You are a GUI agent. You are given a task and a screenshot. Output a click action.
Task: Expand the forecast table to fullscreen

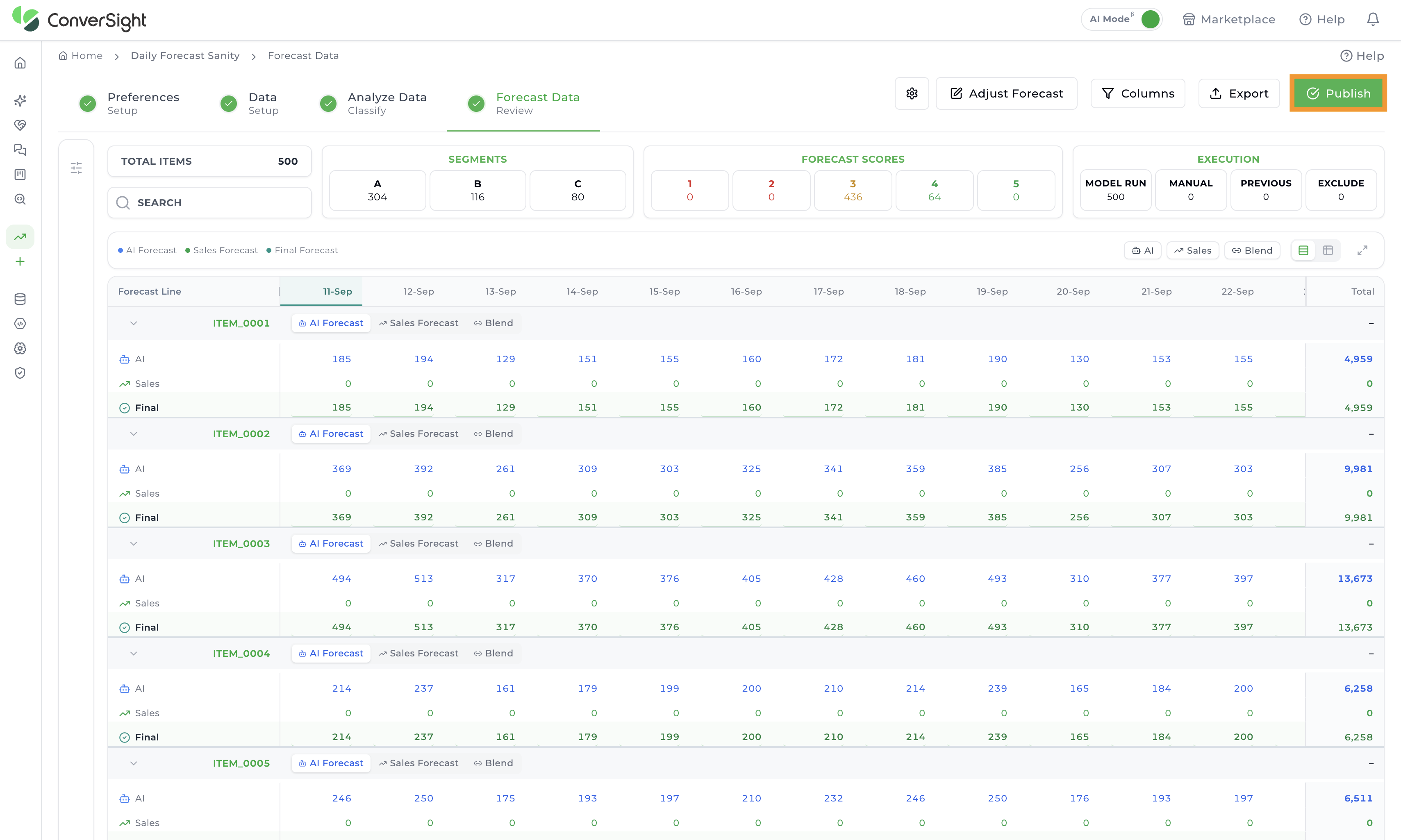click(x=1362, y=250)
